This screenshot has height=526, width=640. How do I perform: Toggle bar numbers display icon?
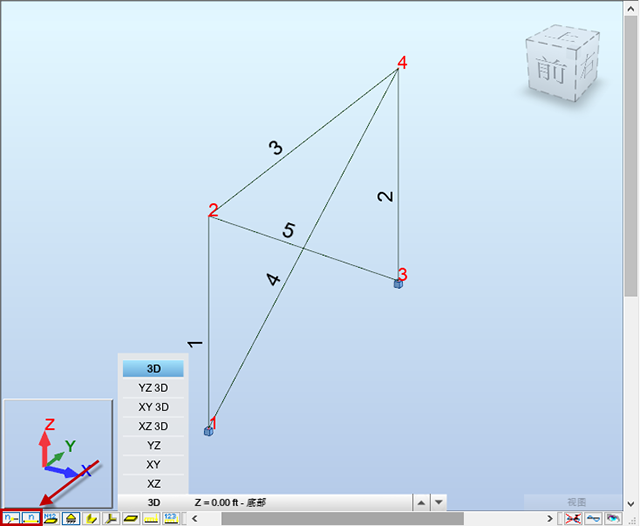point(31,518)
